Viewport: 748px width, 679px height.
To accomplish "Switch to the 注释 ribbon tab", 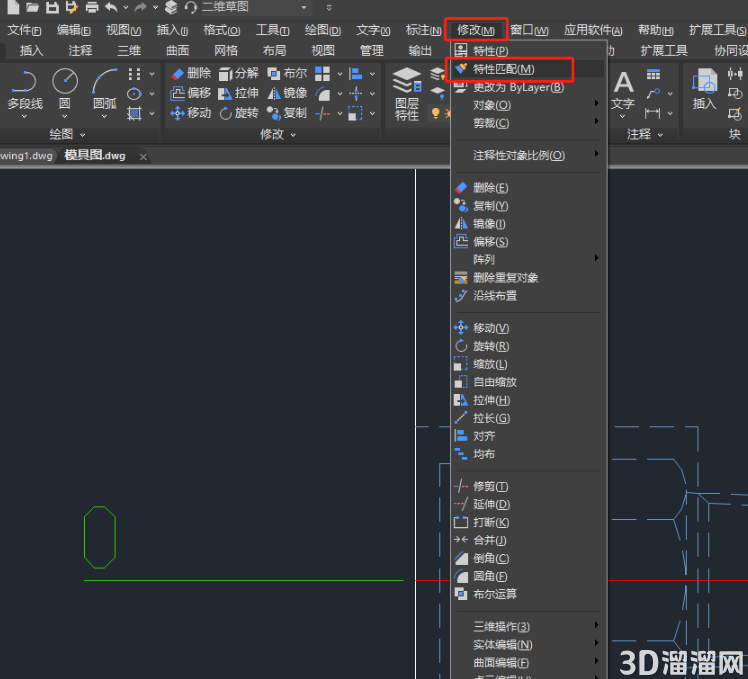I will (80, 51).
